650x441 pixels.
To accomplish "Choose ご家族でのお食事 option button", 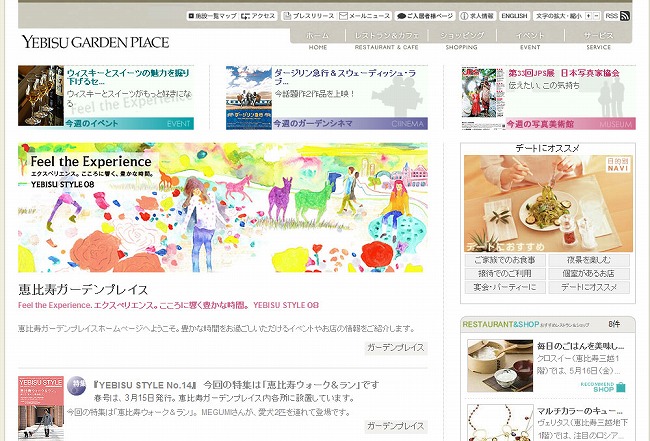I will tap(504, 260).
